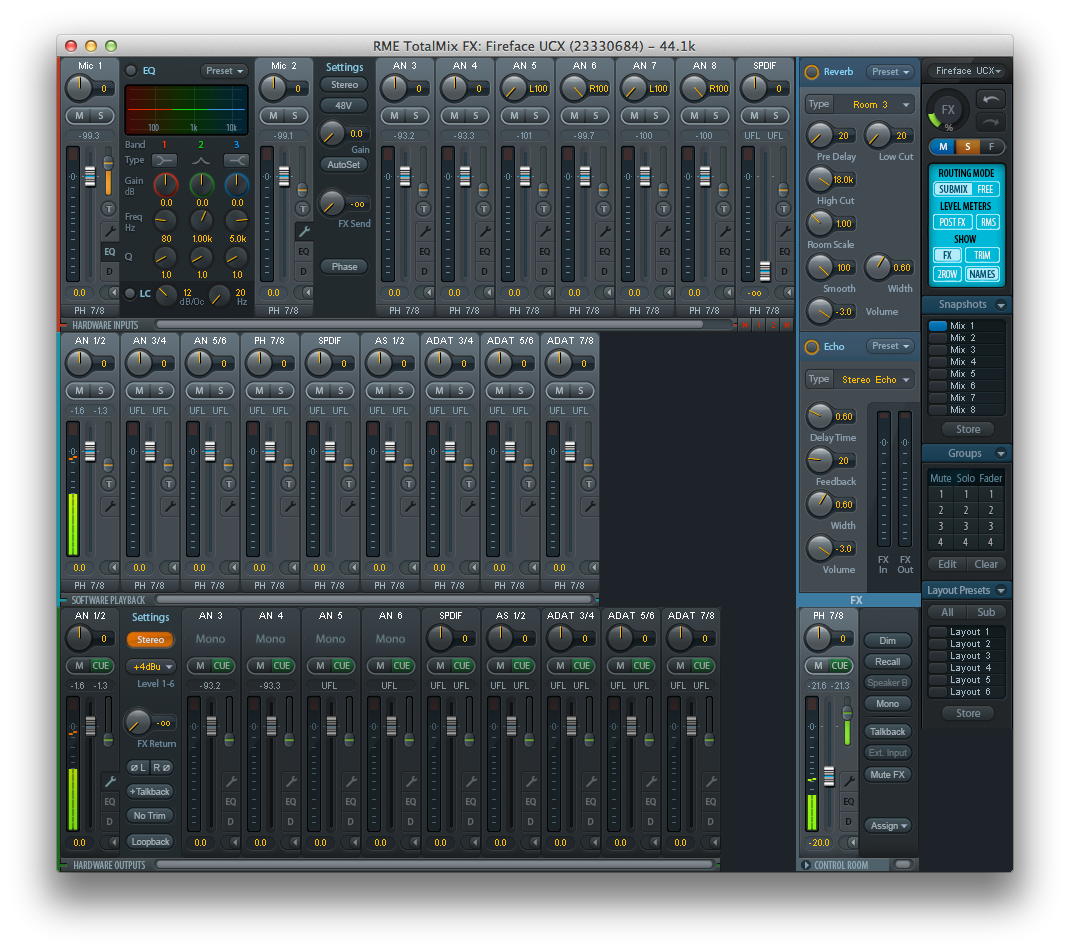This screenshot has width=1070, height=951.
Task: Click the FX percentage knob at top right
Action: coord(947,110)
